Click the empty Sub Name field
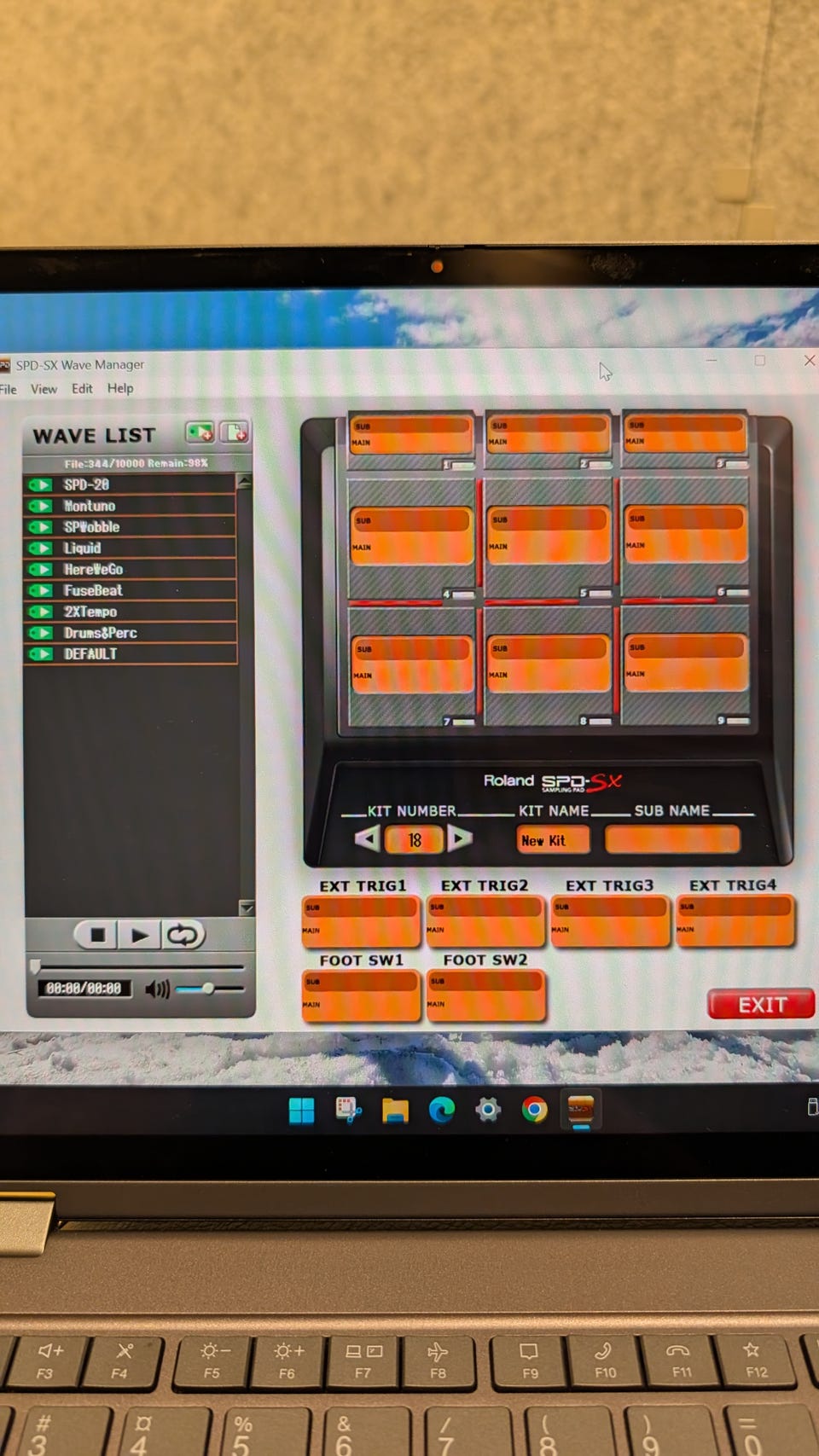 (672, 839)
